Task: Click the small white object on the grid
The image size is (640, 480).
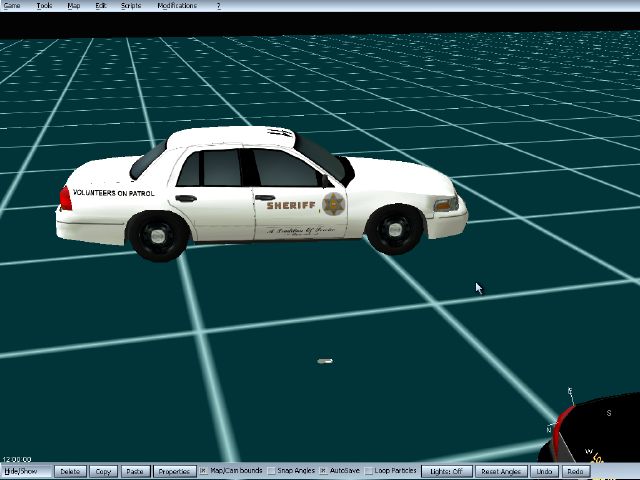Action: tap(325, 361)
